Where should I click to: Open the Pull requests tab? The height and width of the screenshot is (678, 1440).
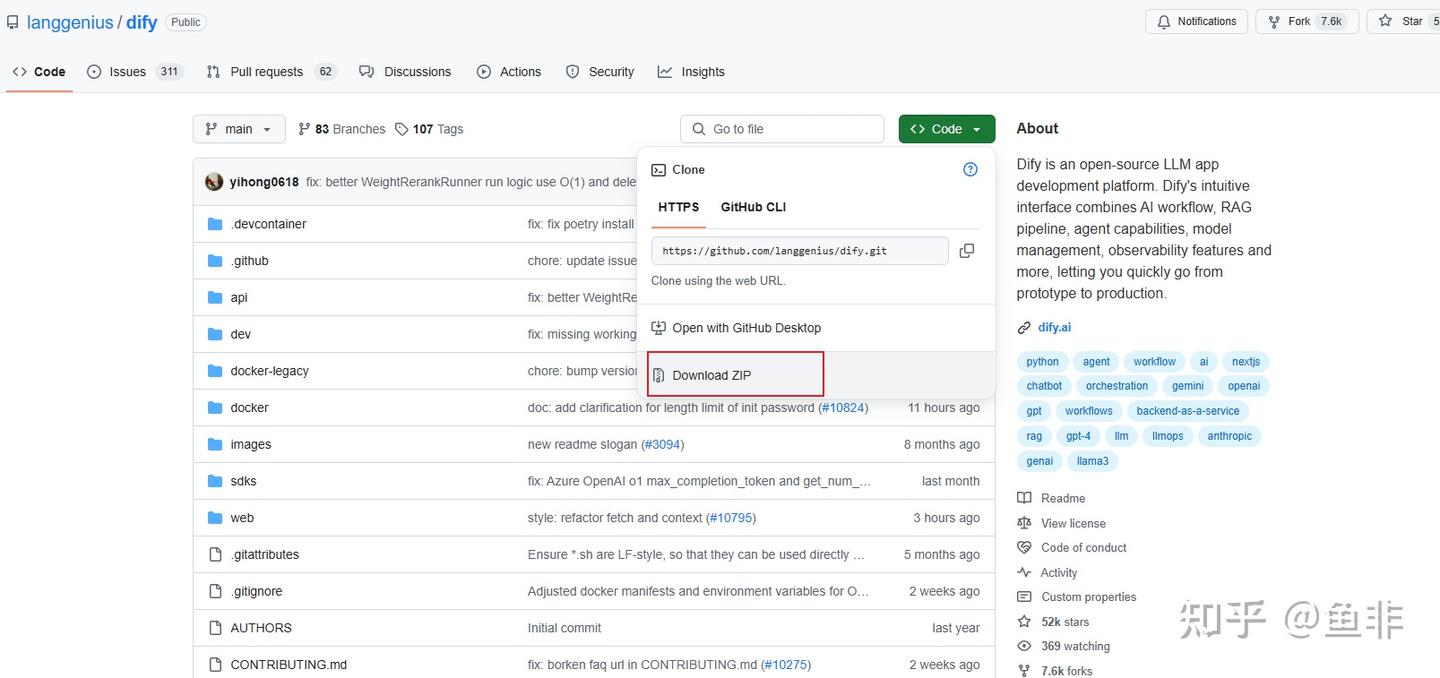[x=267, y=72]
